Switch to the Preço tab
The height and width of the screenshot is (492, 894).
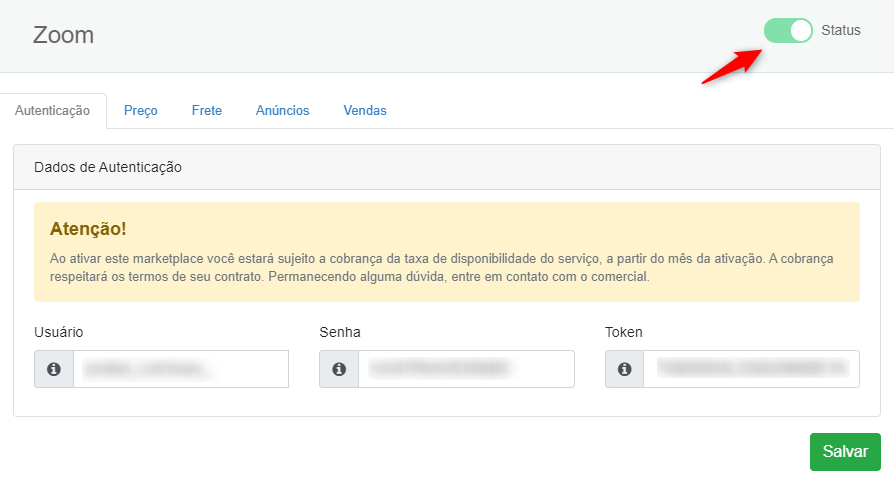coord(141,111)
